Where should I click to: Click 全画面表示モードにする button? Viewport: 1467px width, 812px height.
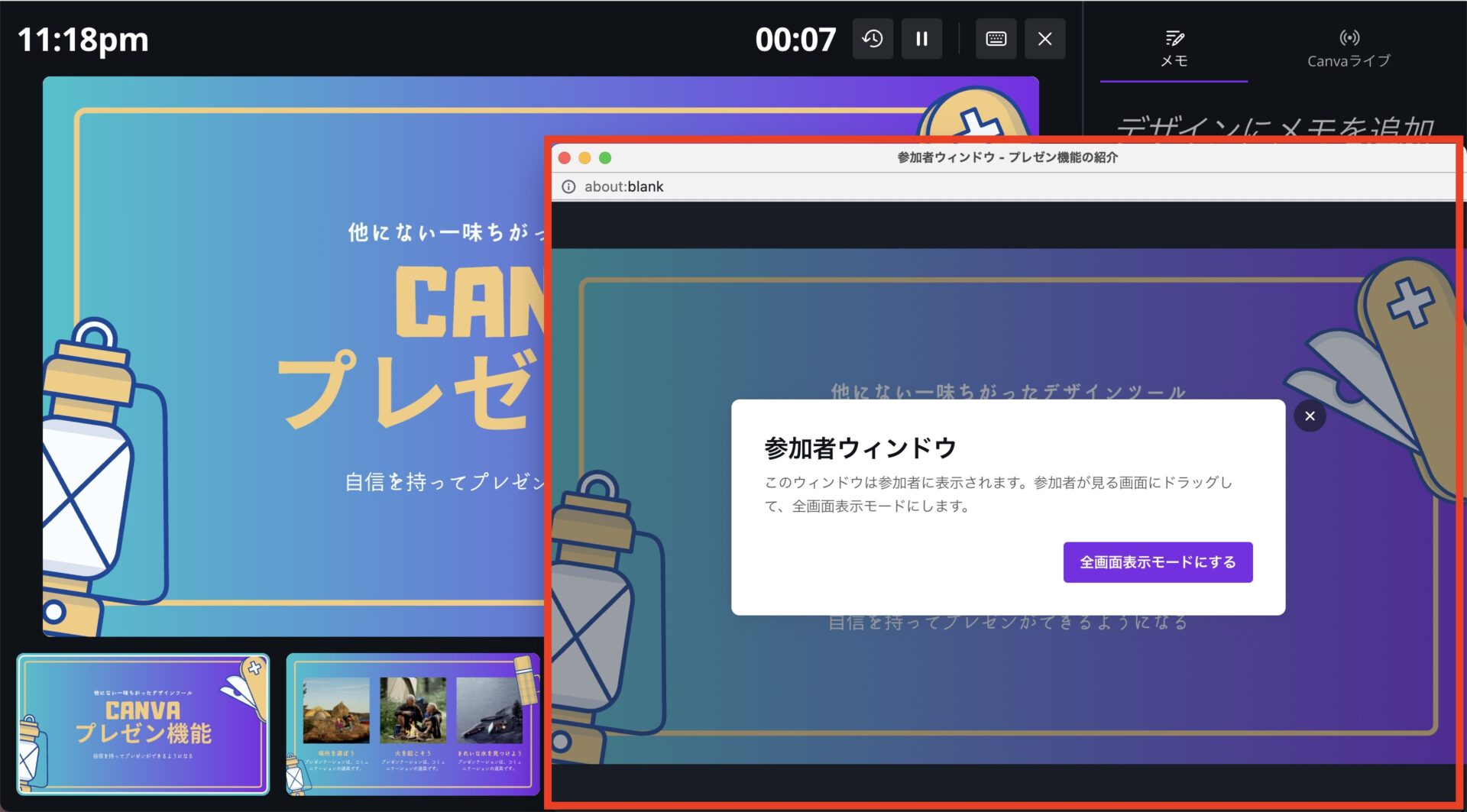(1158, 562)
